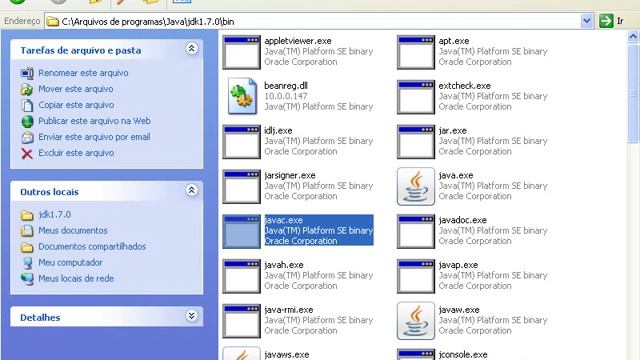This screenshot has height=360, width=640.
Task: Click the Enviar por email envelope icon
Action: (x=27, y=137)
